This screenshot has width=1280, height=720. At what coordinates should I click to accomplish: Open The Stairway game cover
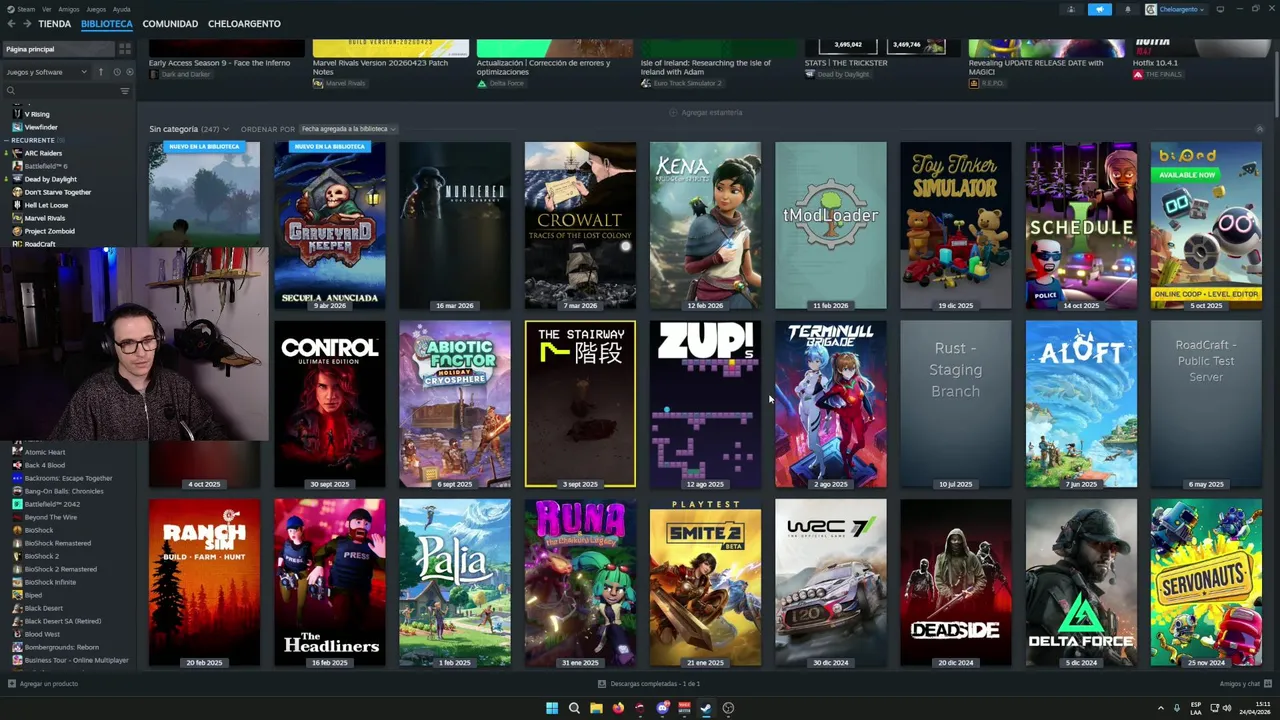click(580, 404)
